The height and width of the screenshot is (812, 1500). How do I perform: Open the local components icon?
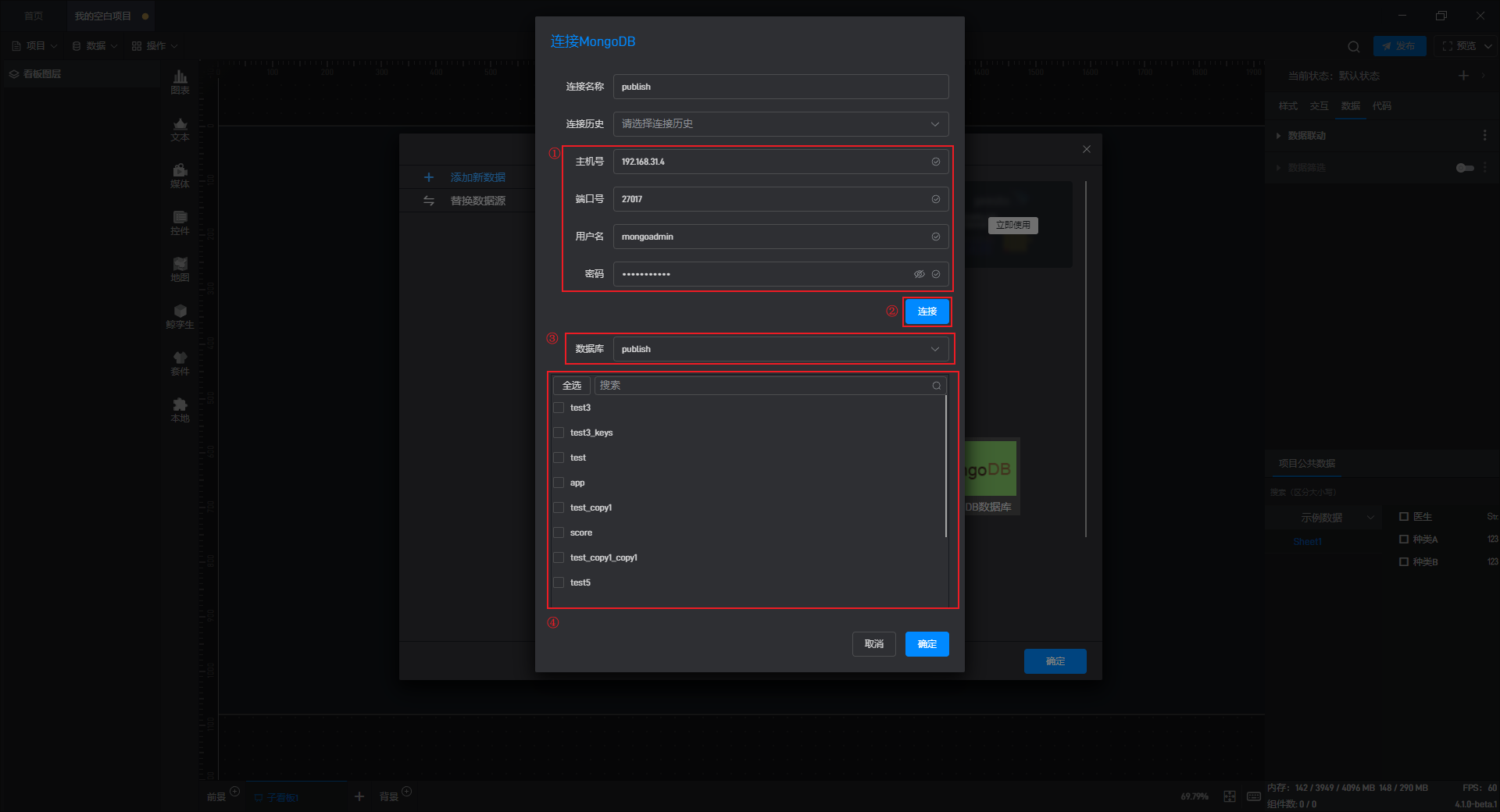click(180, 408)
